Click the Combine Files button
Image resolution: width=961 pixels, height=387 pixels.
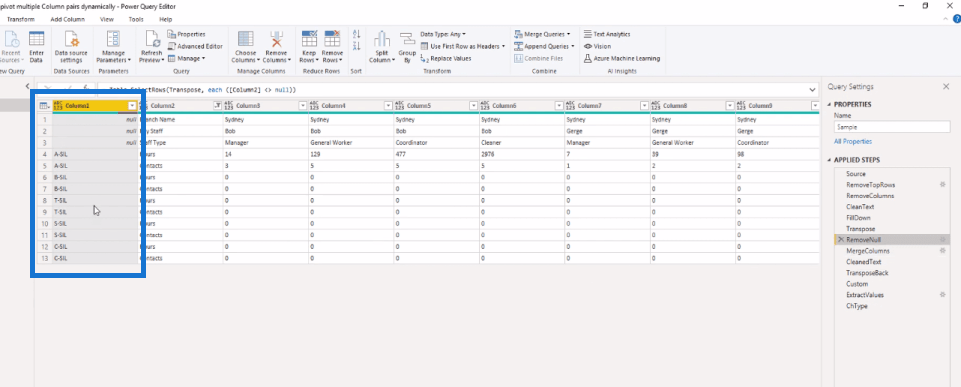pyautogui.click(x=539, y=58)
